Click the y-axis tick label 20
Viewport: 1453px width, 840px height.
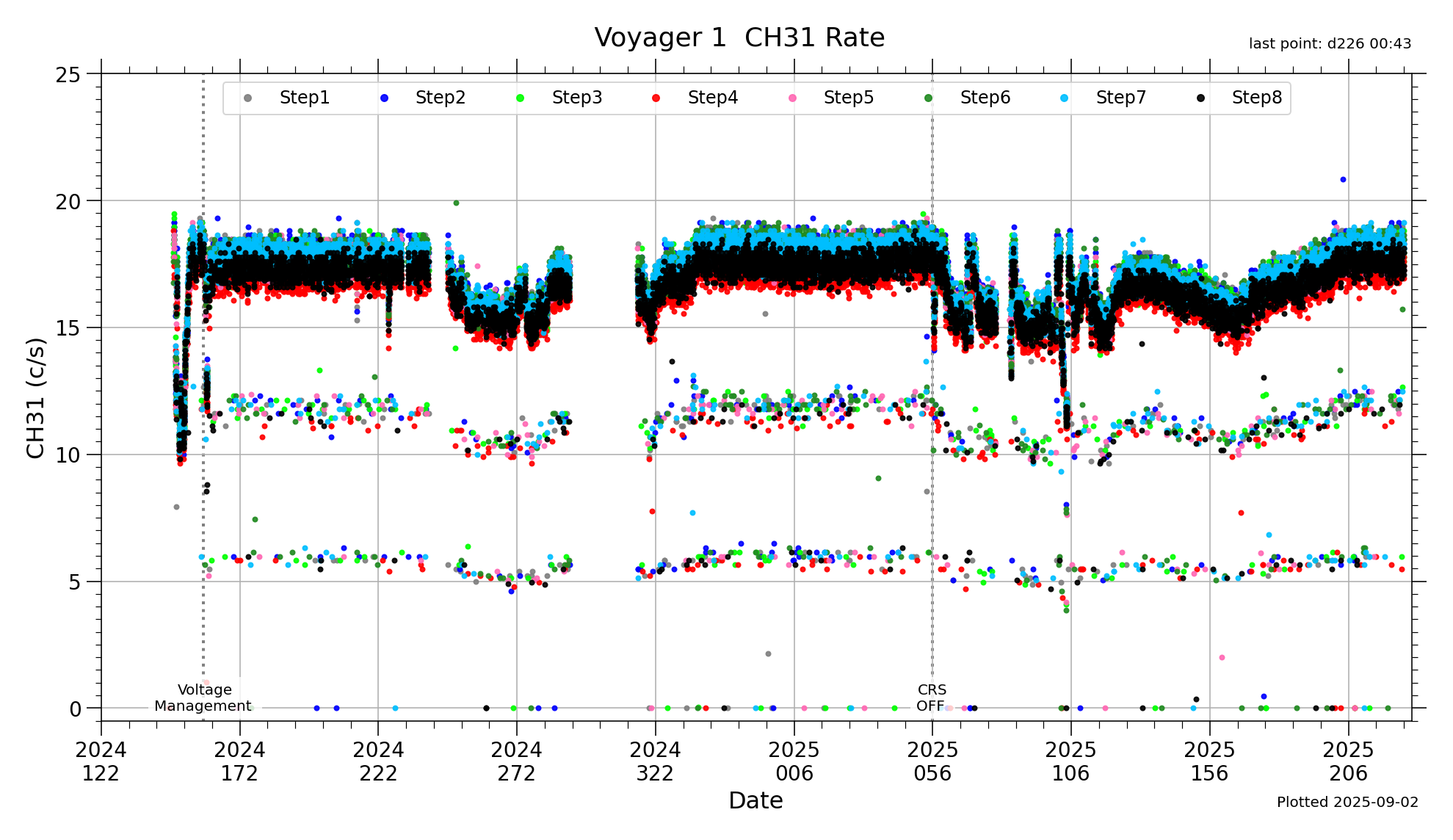click(x=68, y=202)
